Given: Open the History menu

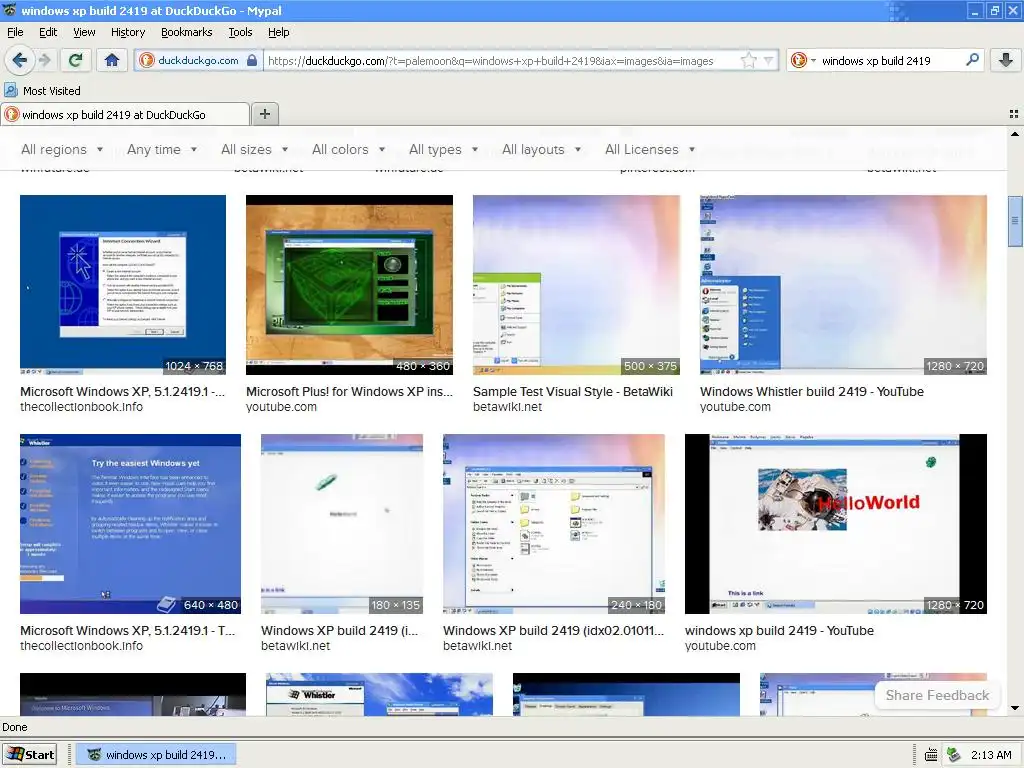Looking at the screenshot, I should 127,32.
